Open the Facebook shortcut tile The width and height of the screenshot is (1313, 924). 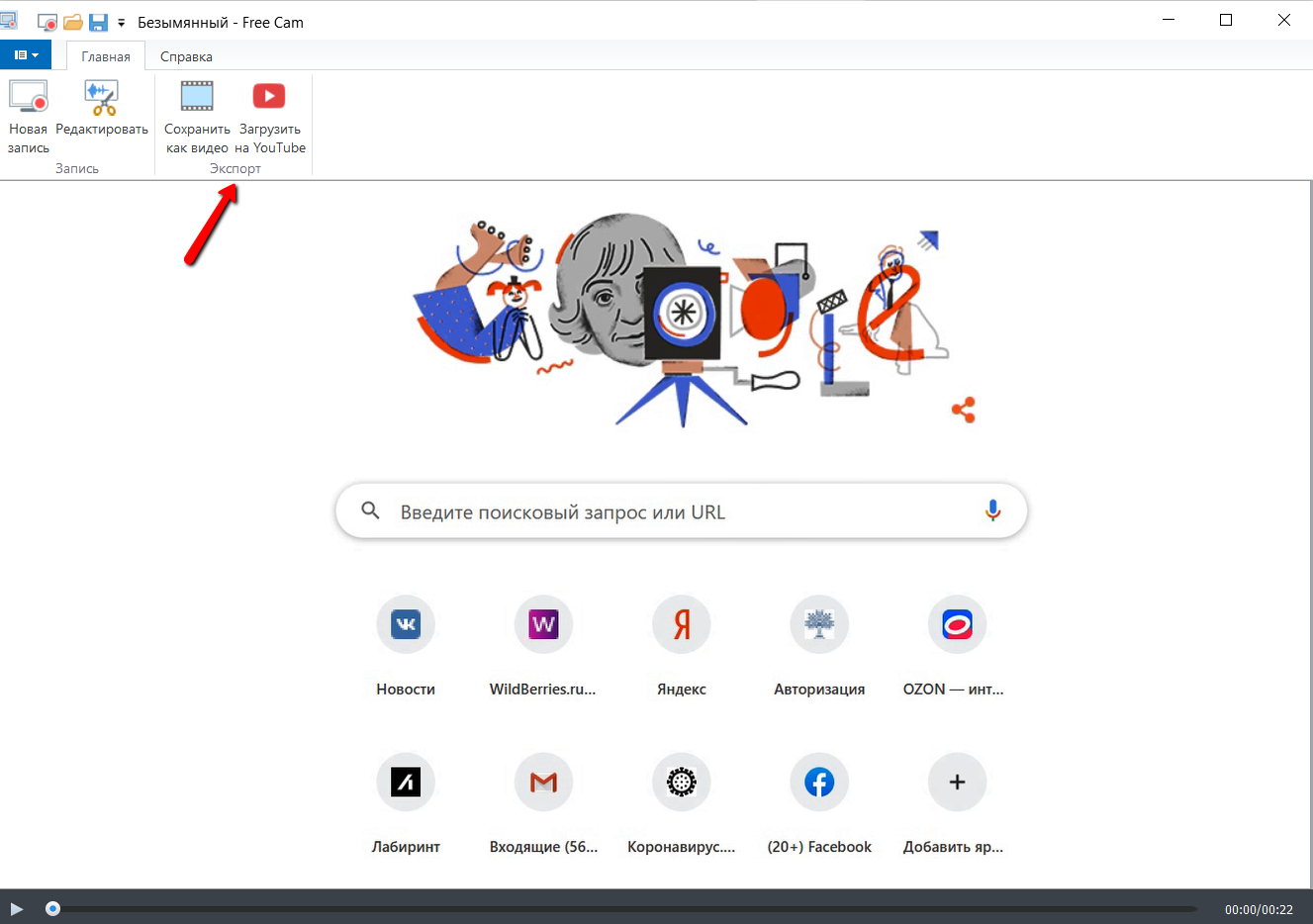coord(819,803)
